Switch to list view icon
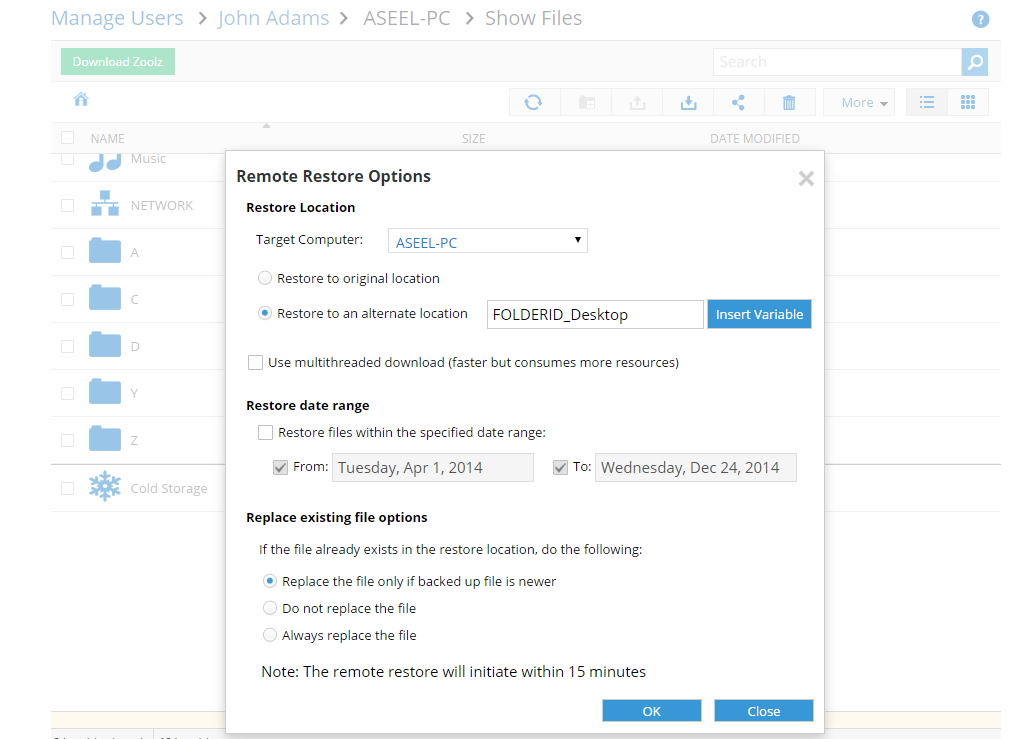 [x=927, y=102]
